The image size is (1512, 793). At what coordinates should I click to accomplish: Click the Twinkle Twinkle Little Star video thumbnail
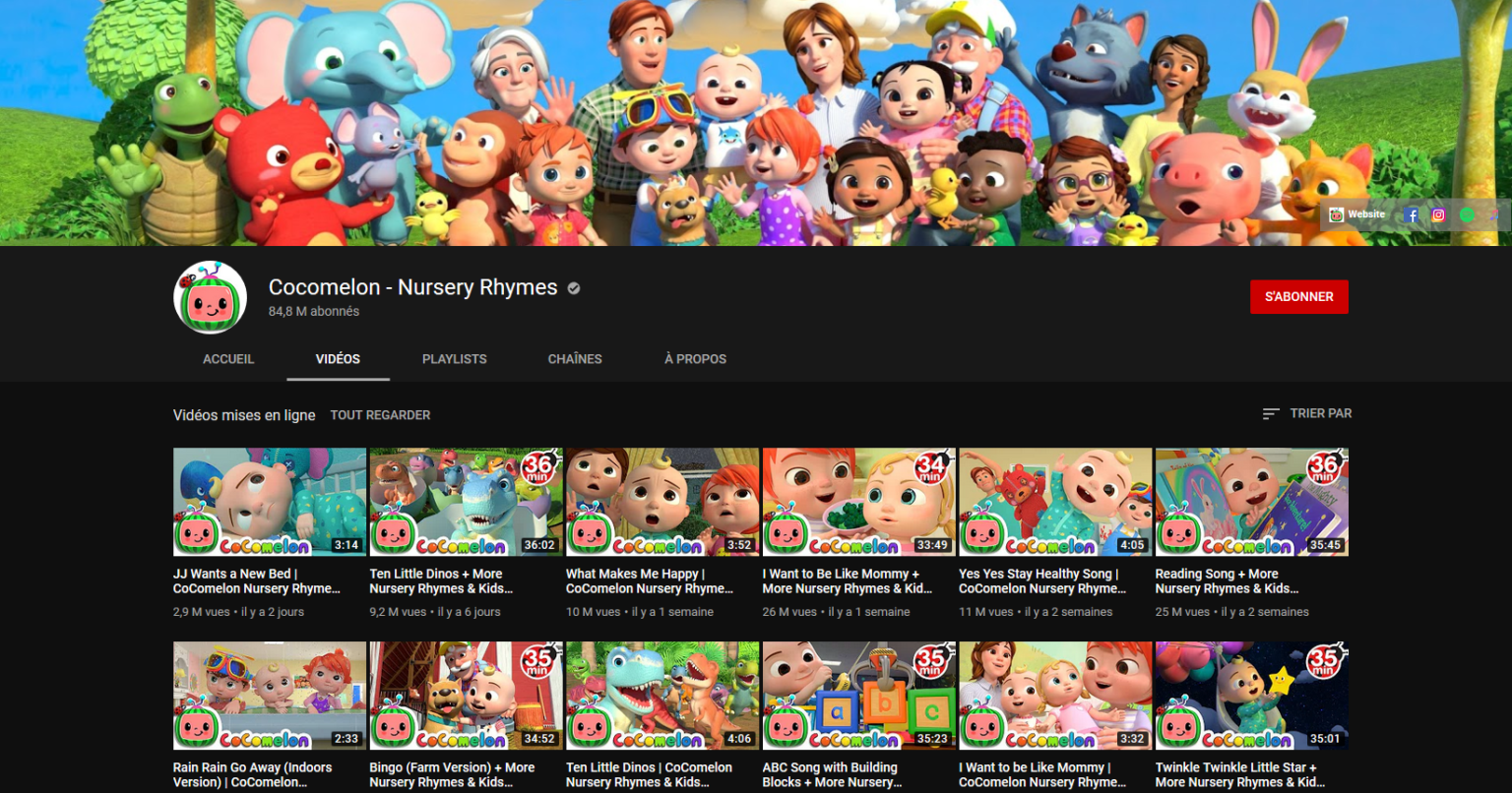pos(1251,695)
